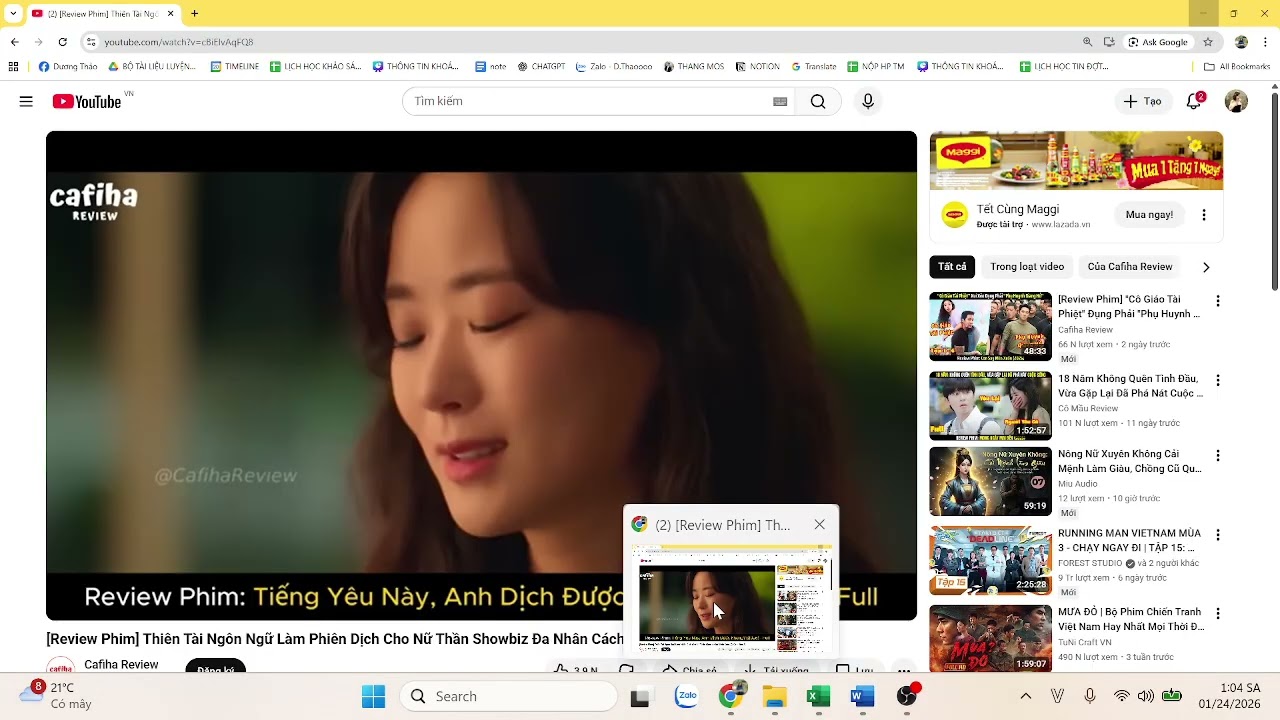Screen dimensions: 1280x720
Task: Open Excel from the taskbar
Action: coord(819,697)
